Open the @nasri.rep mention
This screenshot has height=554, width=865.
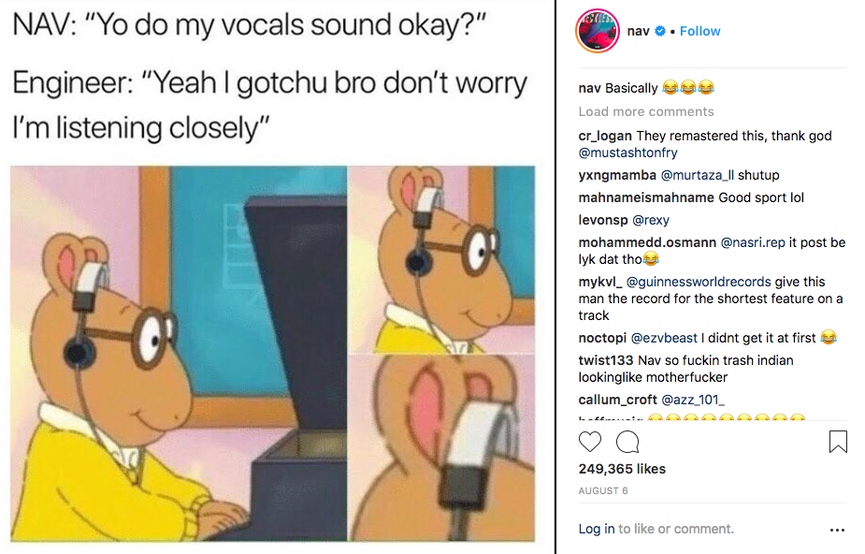(x=753, y=243)
